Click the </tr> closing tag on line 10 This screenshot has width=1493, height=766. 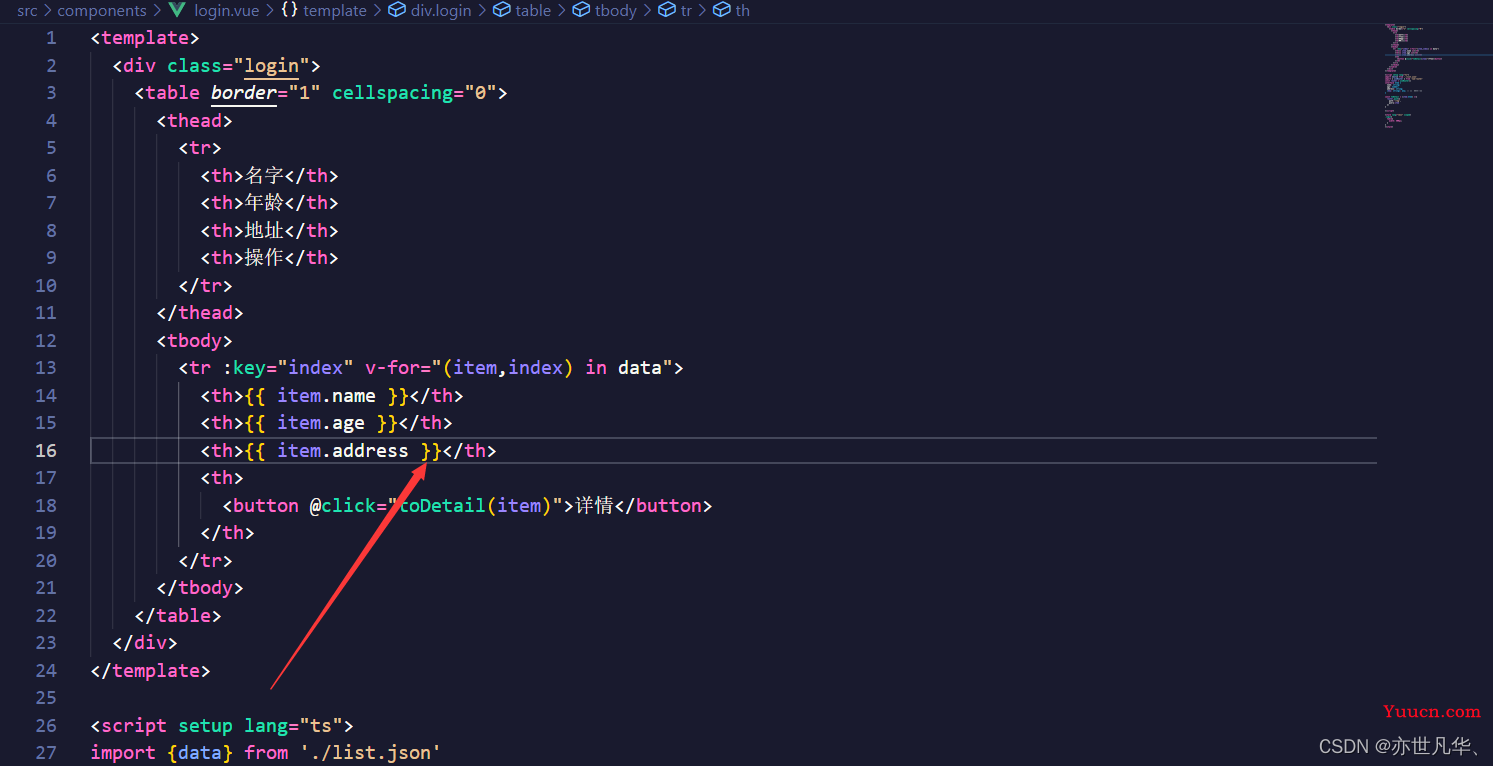(205, 286)
